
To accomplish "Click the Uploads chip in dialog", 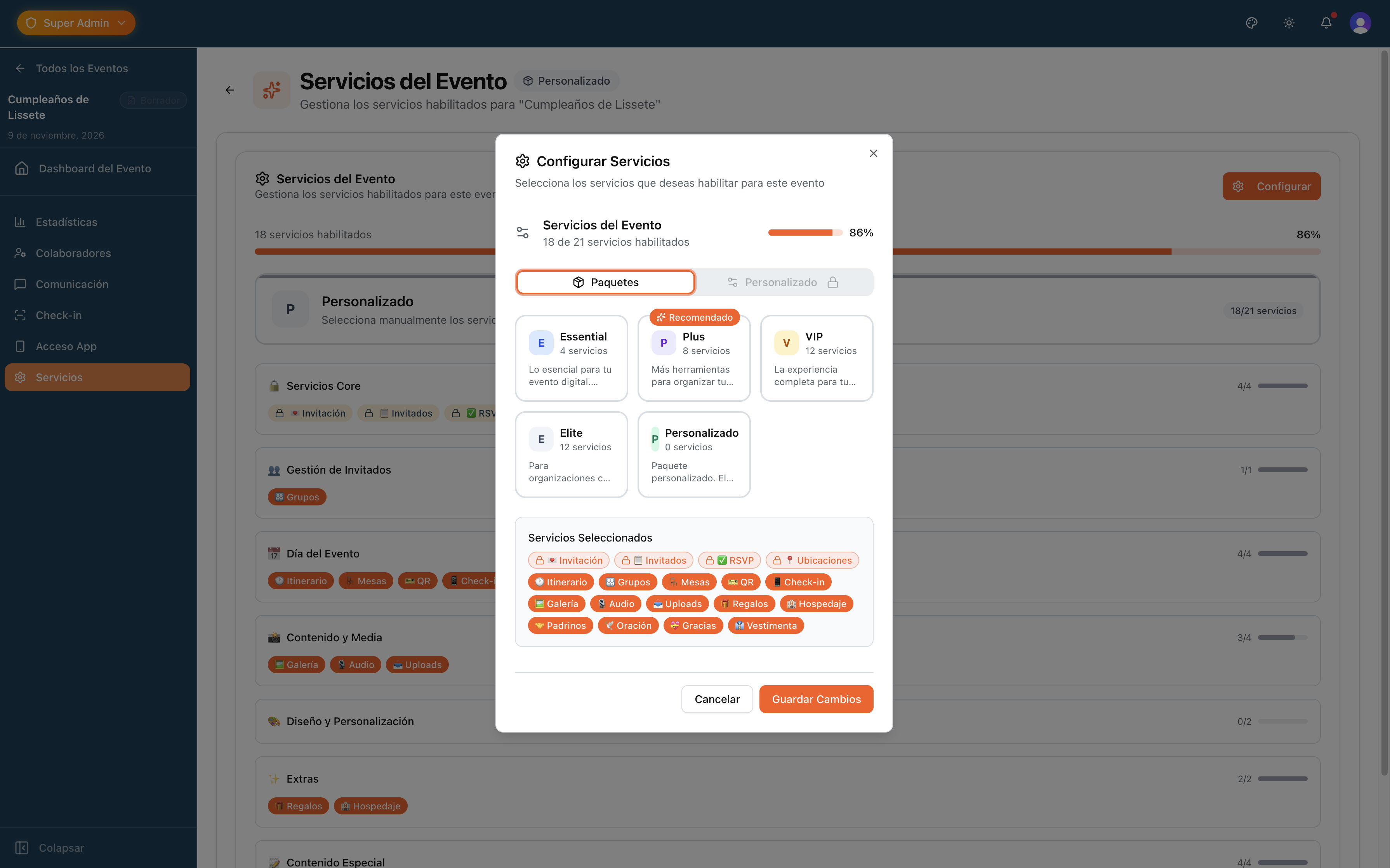I will [x=677, y=604].
